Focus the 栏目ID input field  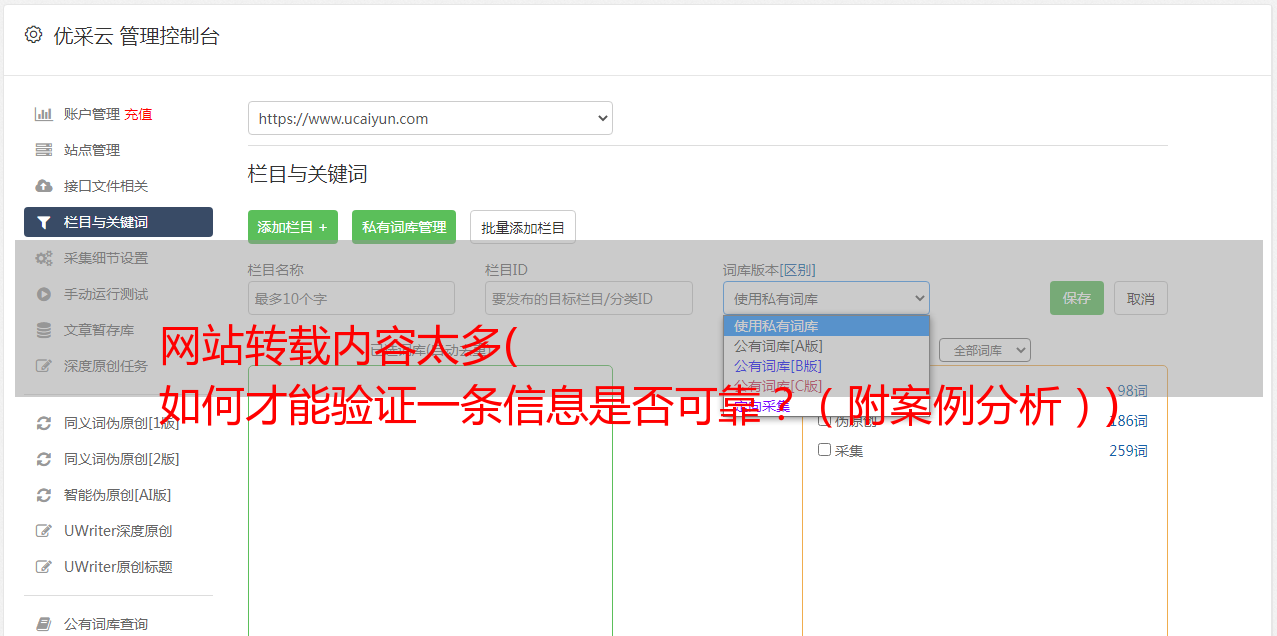pos(589,298)
